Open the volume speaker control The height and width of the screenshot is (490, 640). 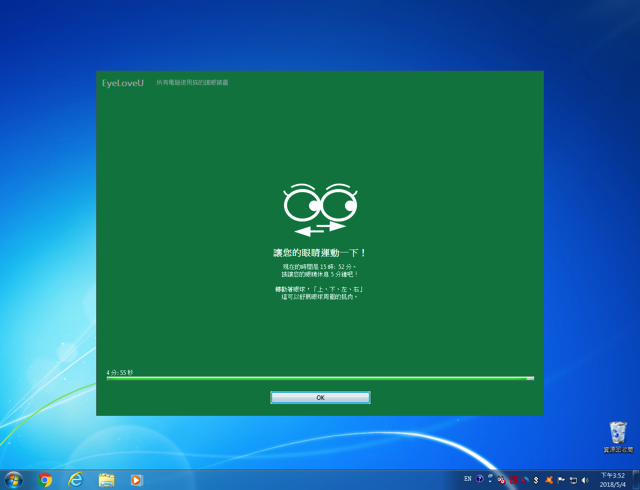point(585,480)
